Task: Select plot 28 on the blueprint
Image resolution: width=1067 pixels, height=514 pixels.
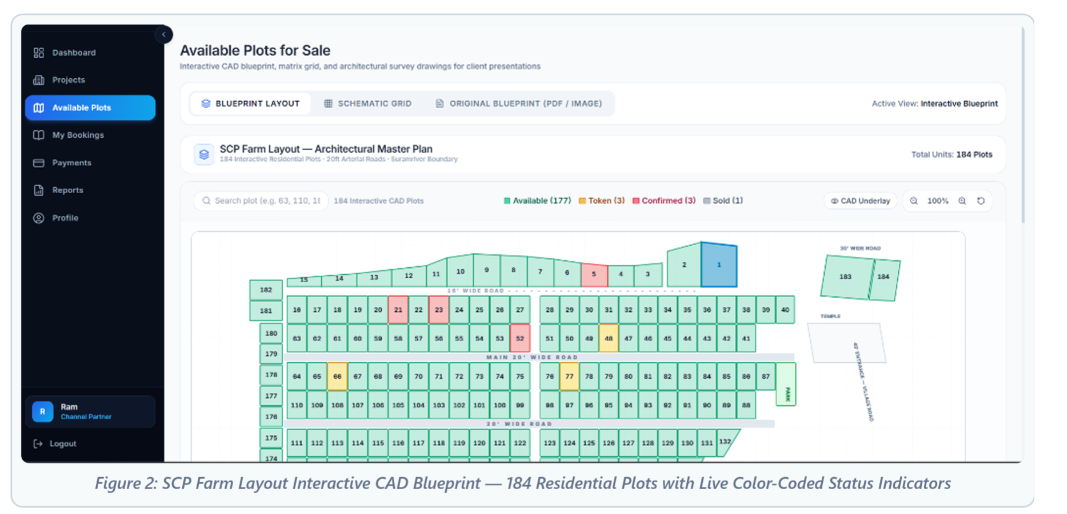Action: click(549, 309)
